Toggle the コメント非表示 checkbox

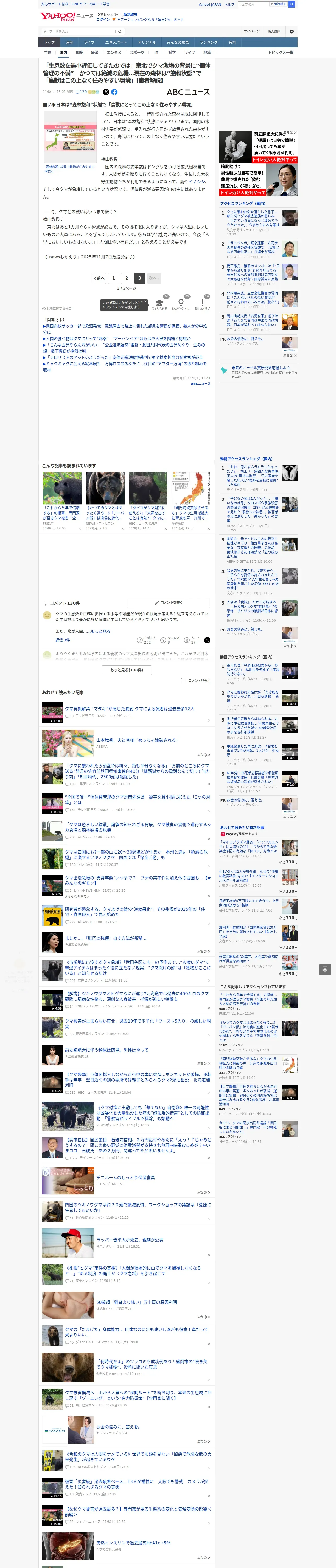click(x=183, y=681)
